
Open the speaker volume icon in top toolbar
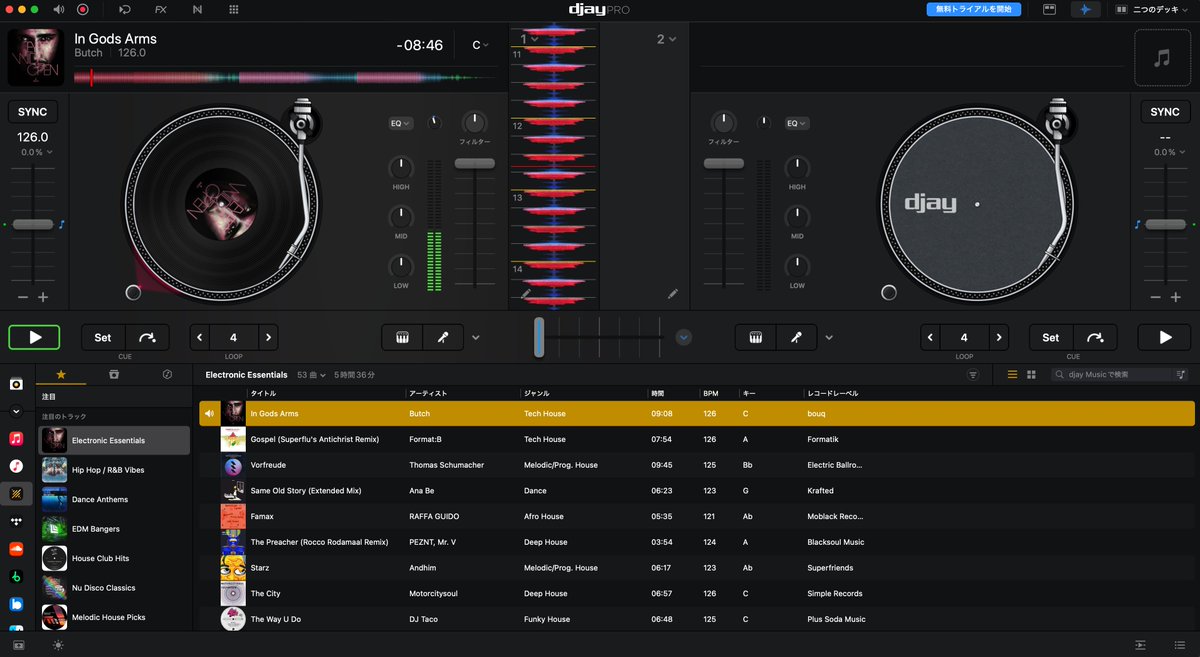(58, 9)
